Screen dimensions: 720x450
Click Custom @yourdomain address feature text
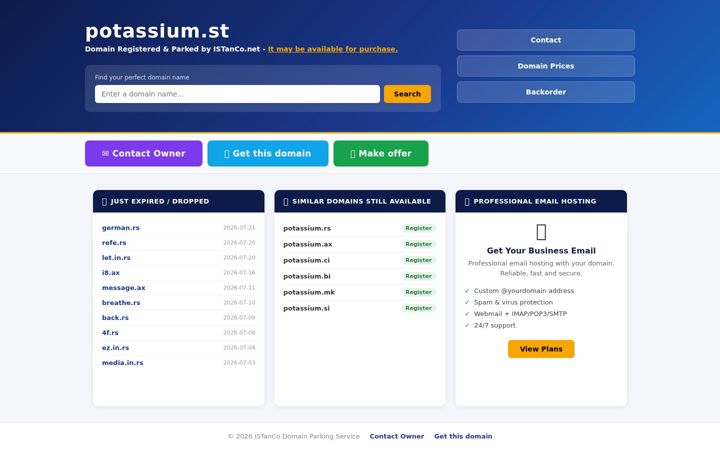(x=523, y=291)
